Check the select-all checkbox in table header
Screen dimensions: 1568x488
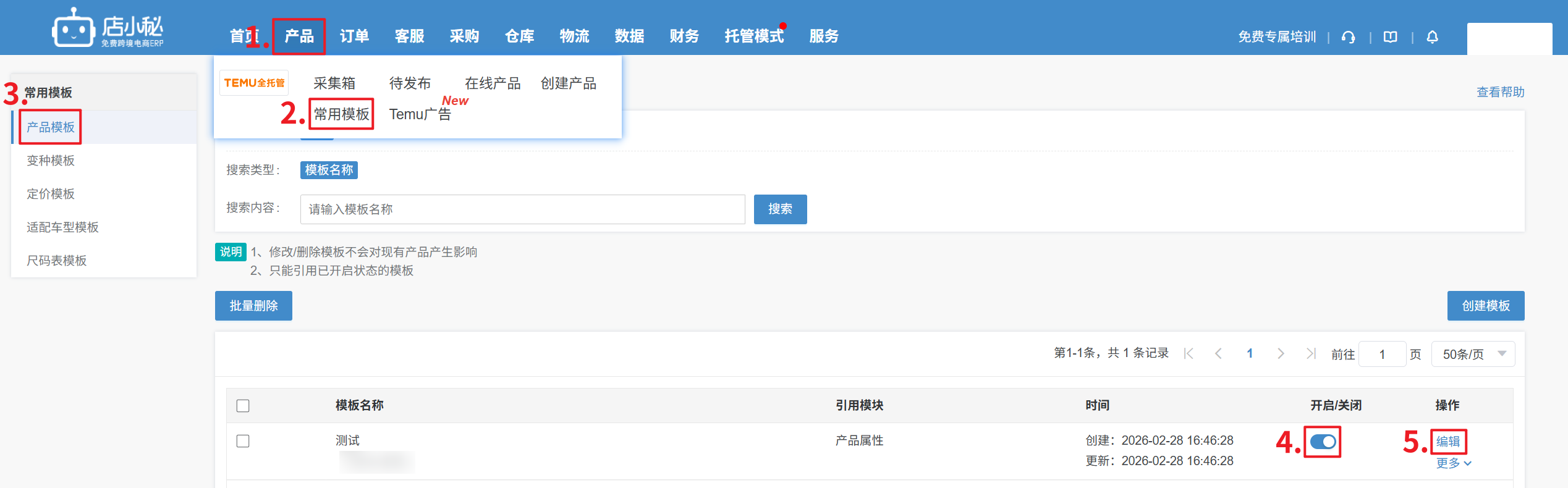pyautogui.click(x=243, y=406)
